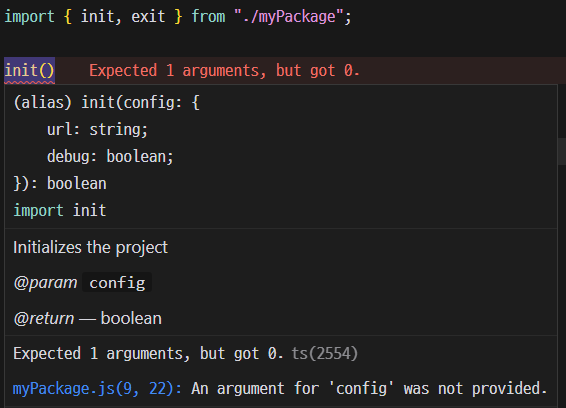Click 'url: string;' line in hover

[x=97, y=130]
